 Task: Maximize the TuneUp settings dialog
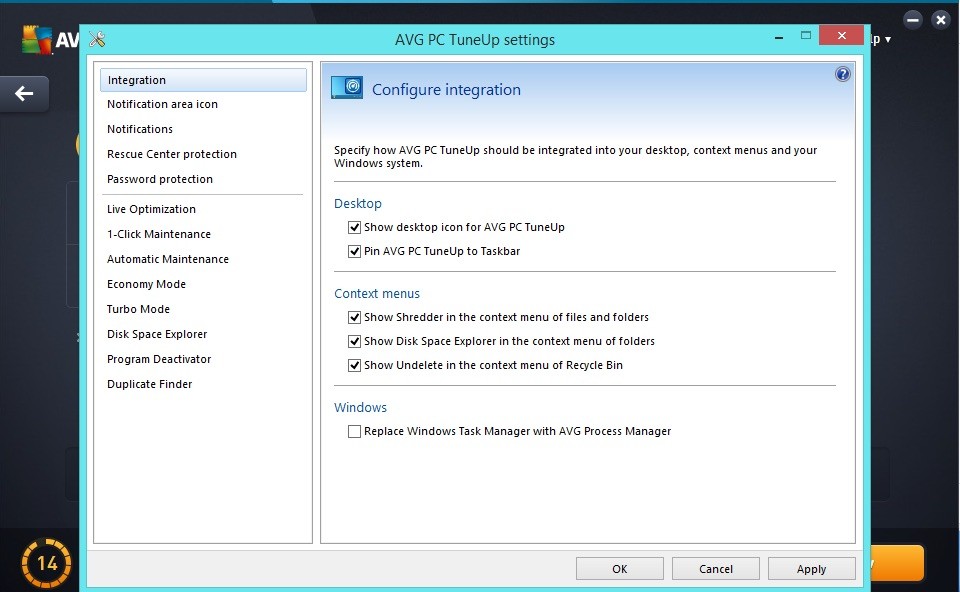(x=806, y=36)
